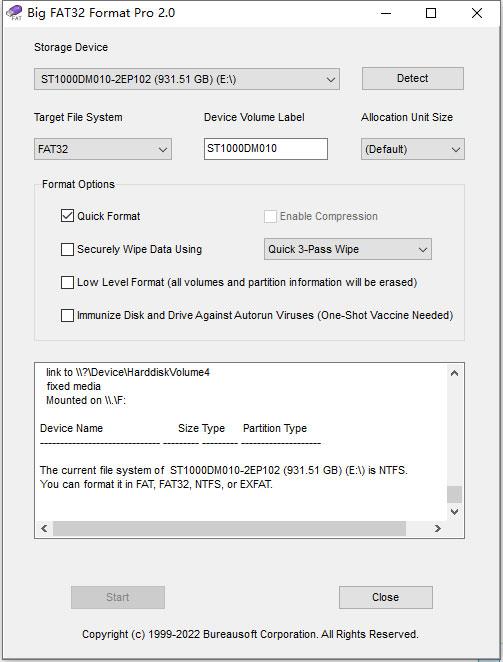
Task: Maximize the Big FAT32 Format window
Action: (431, 13)
